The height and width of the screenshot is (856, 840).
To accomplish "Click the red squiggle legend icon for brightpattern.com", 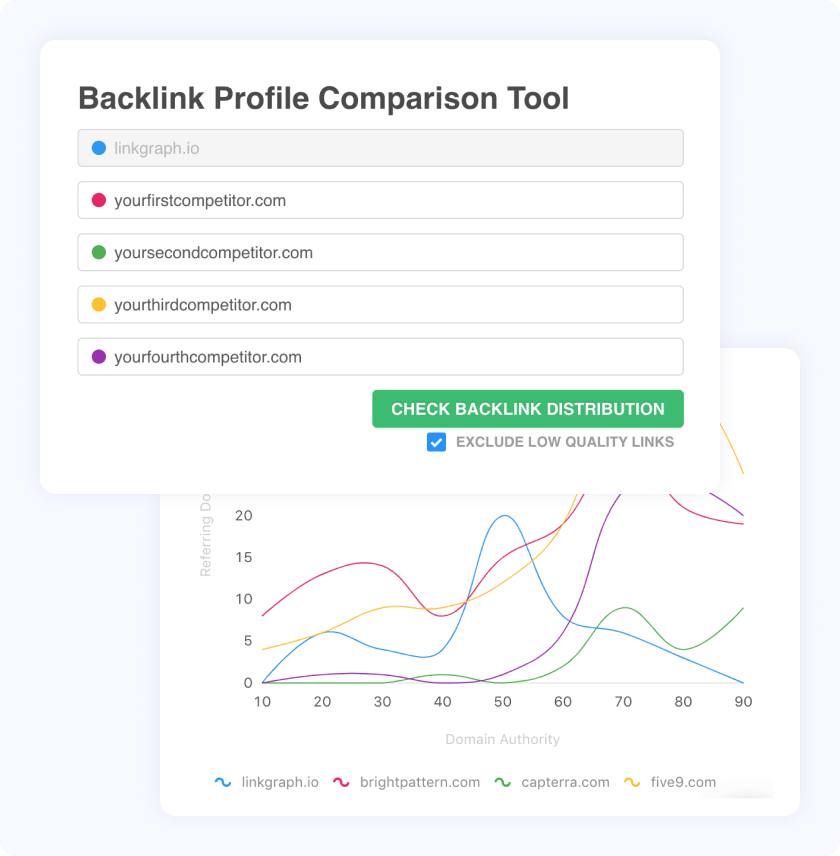I will (341, 782).
